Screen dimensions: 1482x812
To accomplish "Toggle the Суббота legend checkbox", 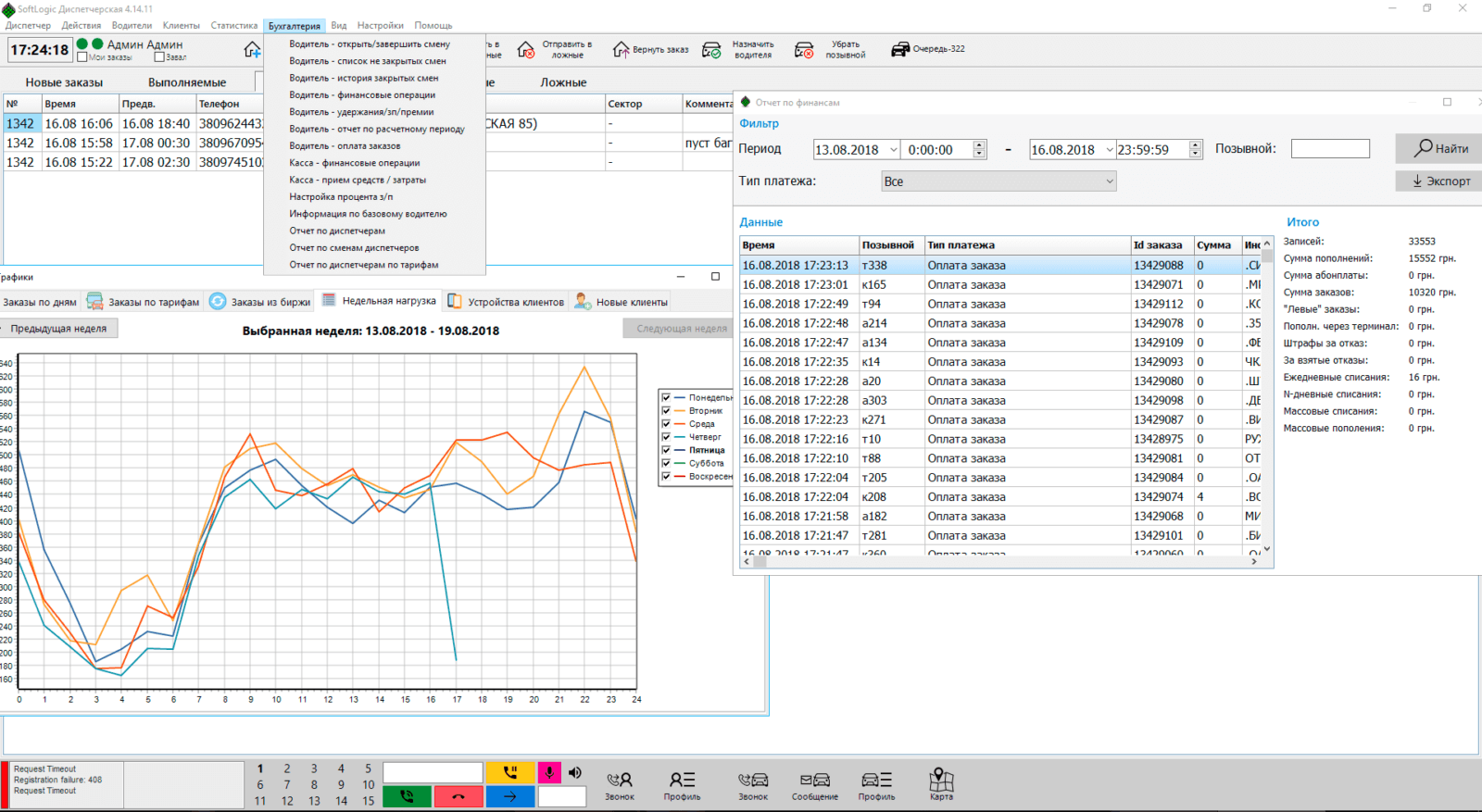I will pyautogui.click(x=666, y=463).
